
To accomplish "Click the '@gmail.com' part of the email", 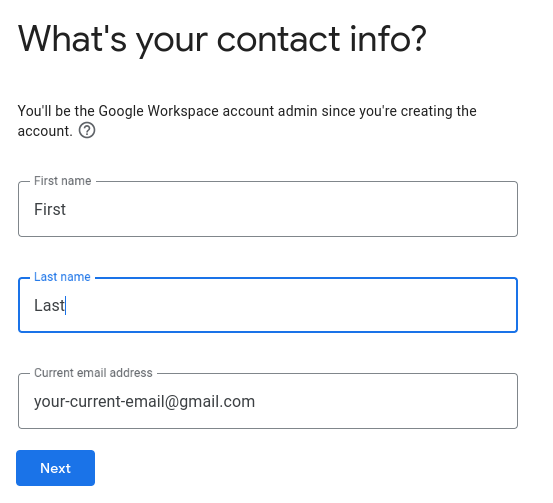I will [x=209, y=402].
